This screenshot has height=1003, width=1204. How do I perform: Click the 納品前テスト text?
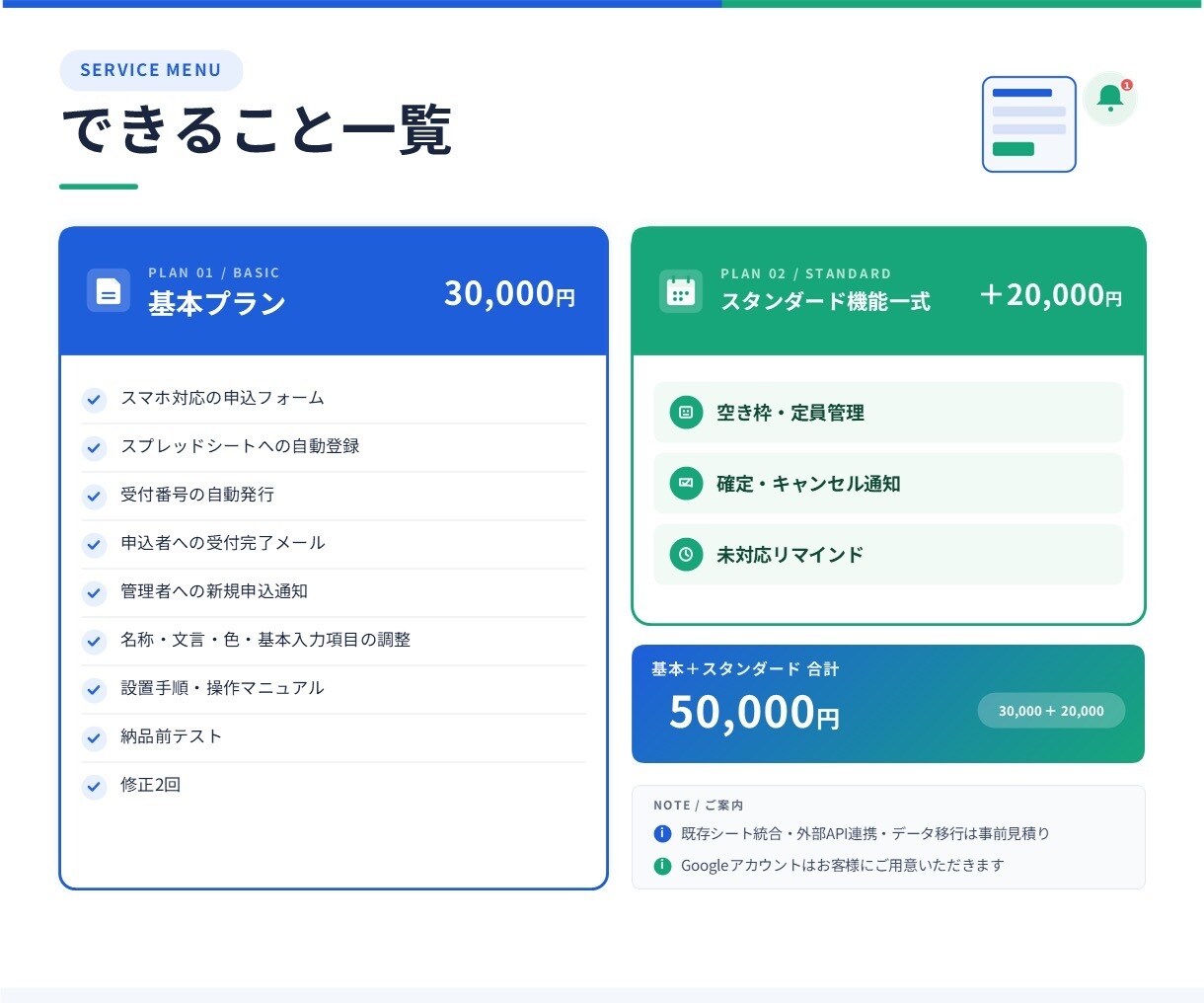click(172, 736)
